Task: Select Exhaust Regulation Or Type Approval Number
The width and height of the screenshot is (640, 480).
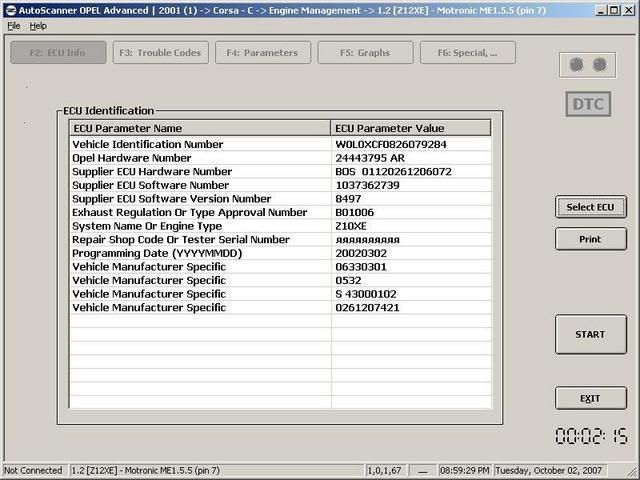Action: point(190,212)
